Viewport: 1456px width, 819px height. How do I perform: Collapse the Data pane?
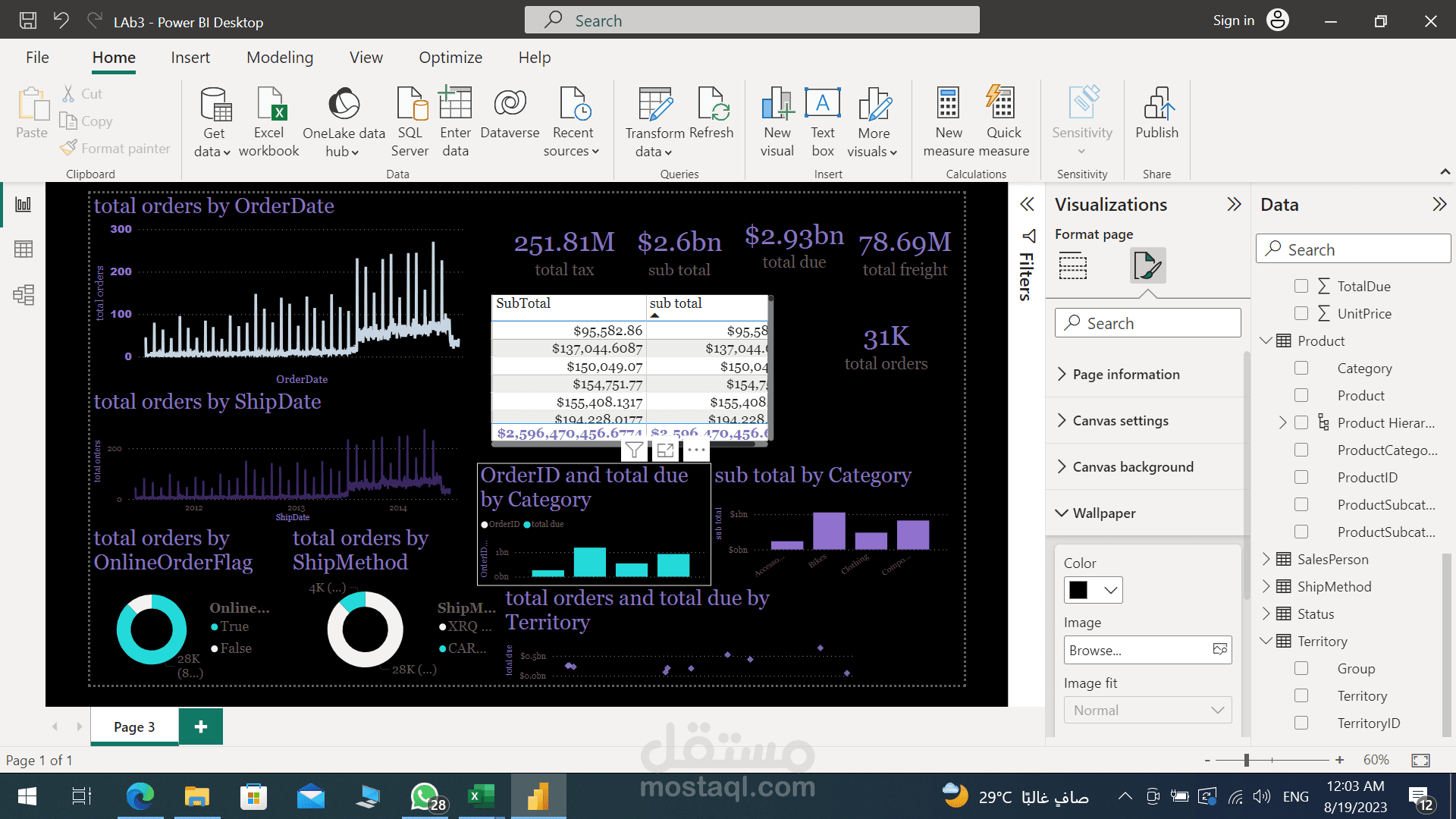click(x=1439, y=204)
